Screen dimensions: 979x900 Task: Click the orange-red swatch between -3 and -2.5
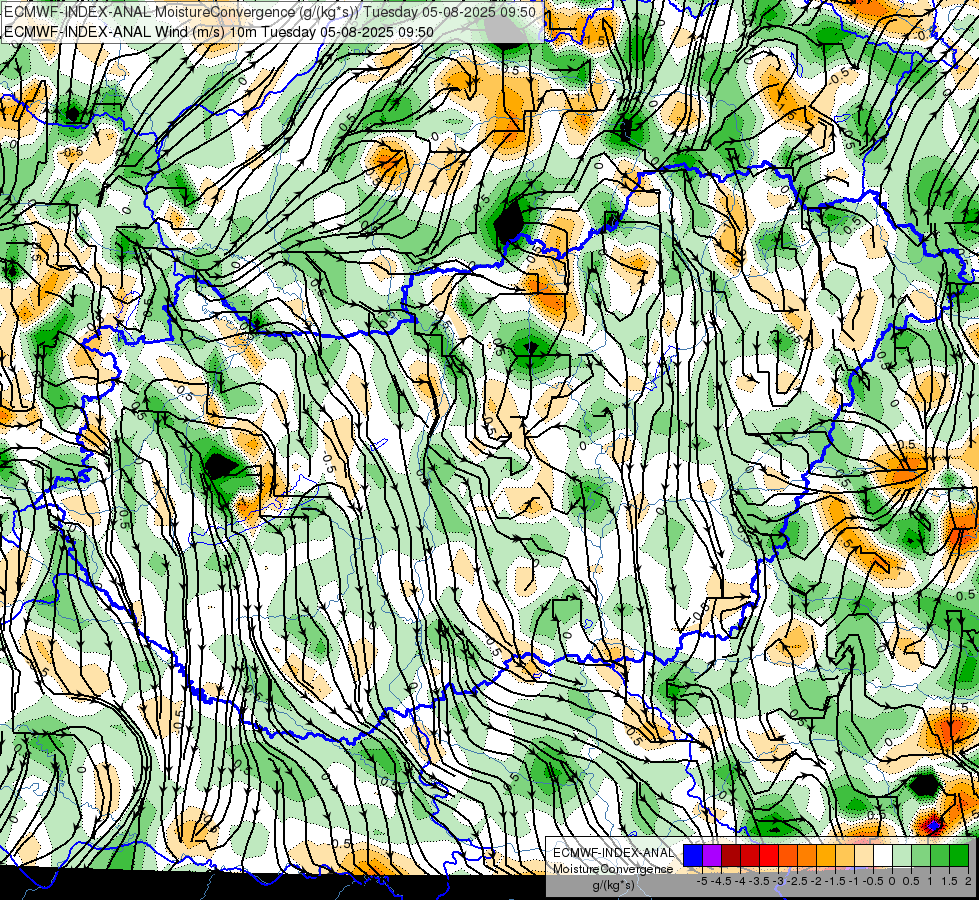coord(788,855)
